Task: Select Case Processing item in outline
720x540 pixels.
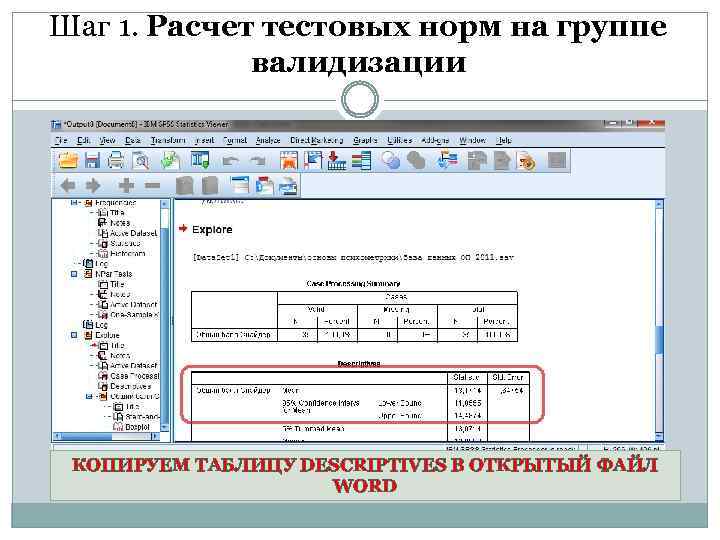Action: click(x=135, y=376)
